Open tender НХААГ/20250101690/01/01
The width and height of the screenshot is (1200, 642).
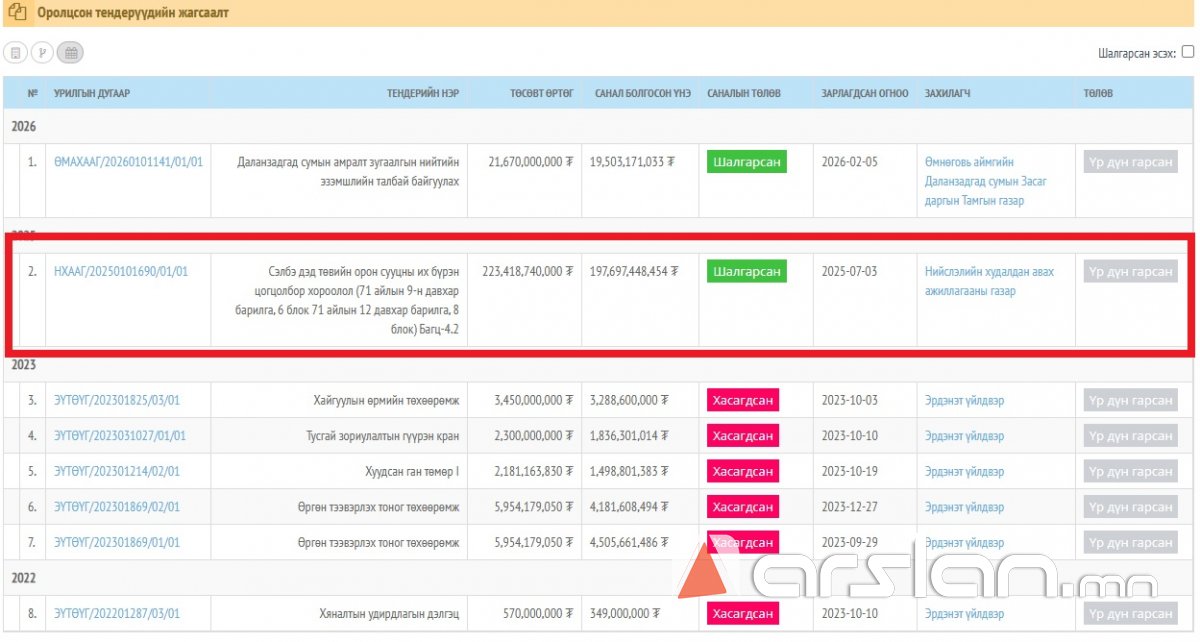120,271
